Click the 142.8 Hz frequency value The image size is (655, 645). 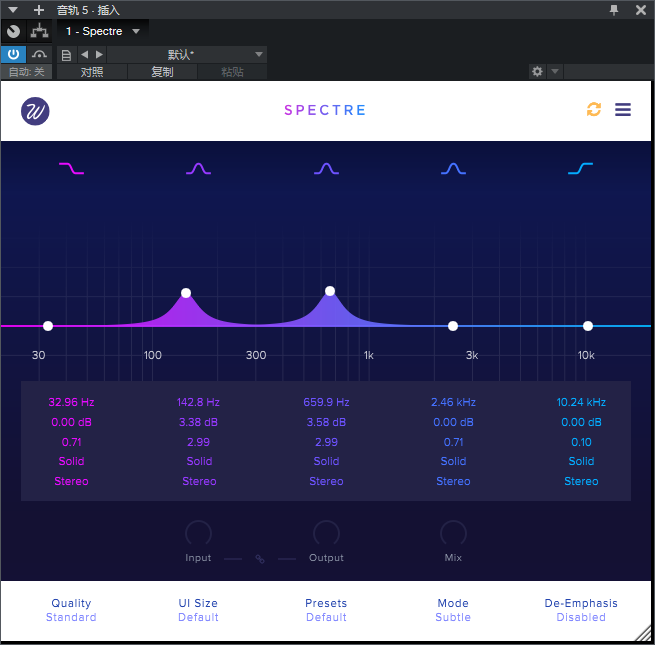tap(198, 402)
